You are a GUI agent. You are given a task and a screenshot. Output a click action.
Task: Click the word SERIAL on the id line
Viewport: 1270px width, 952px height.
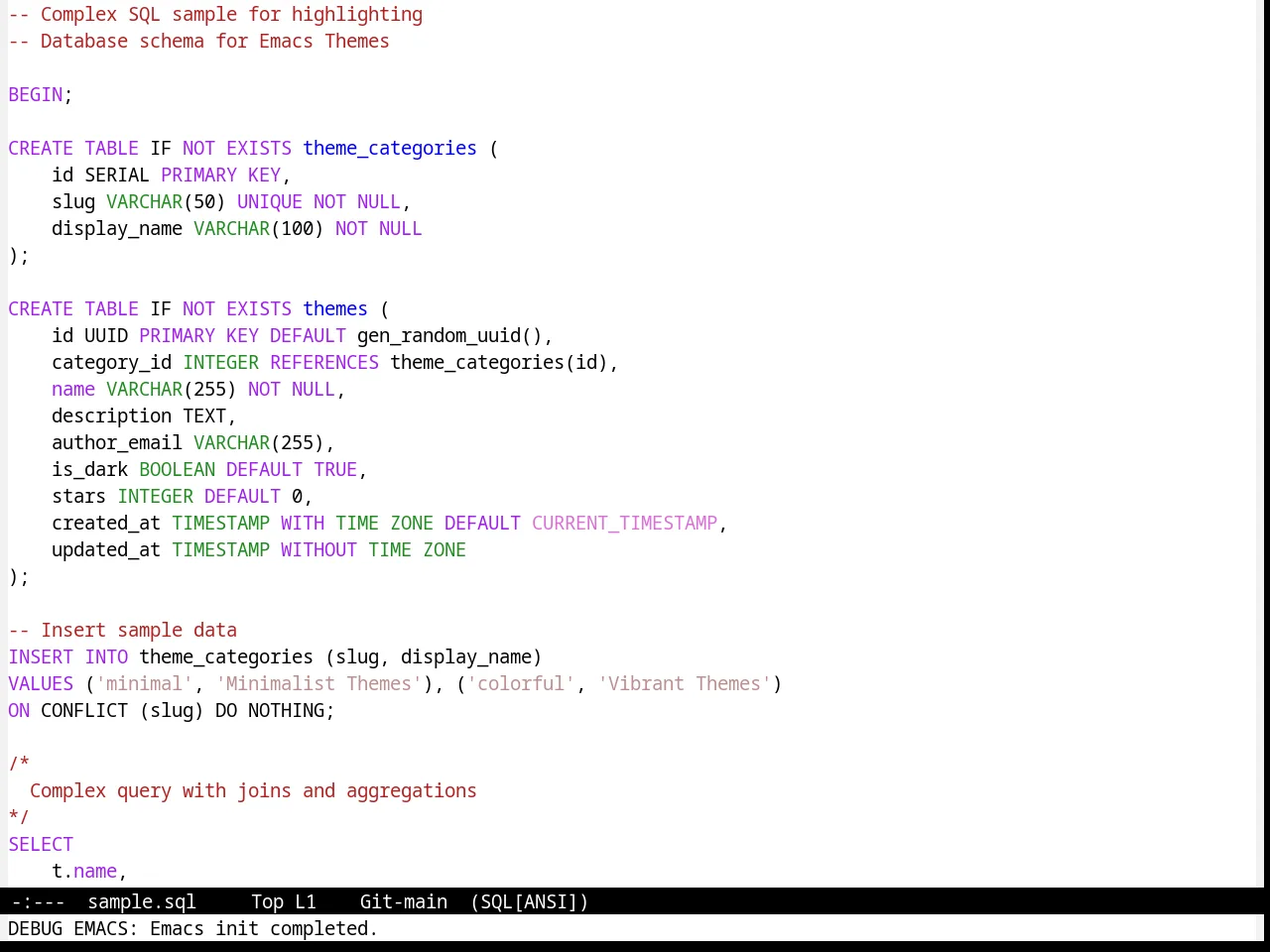117,175
